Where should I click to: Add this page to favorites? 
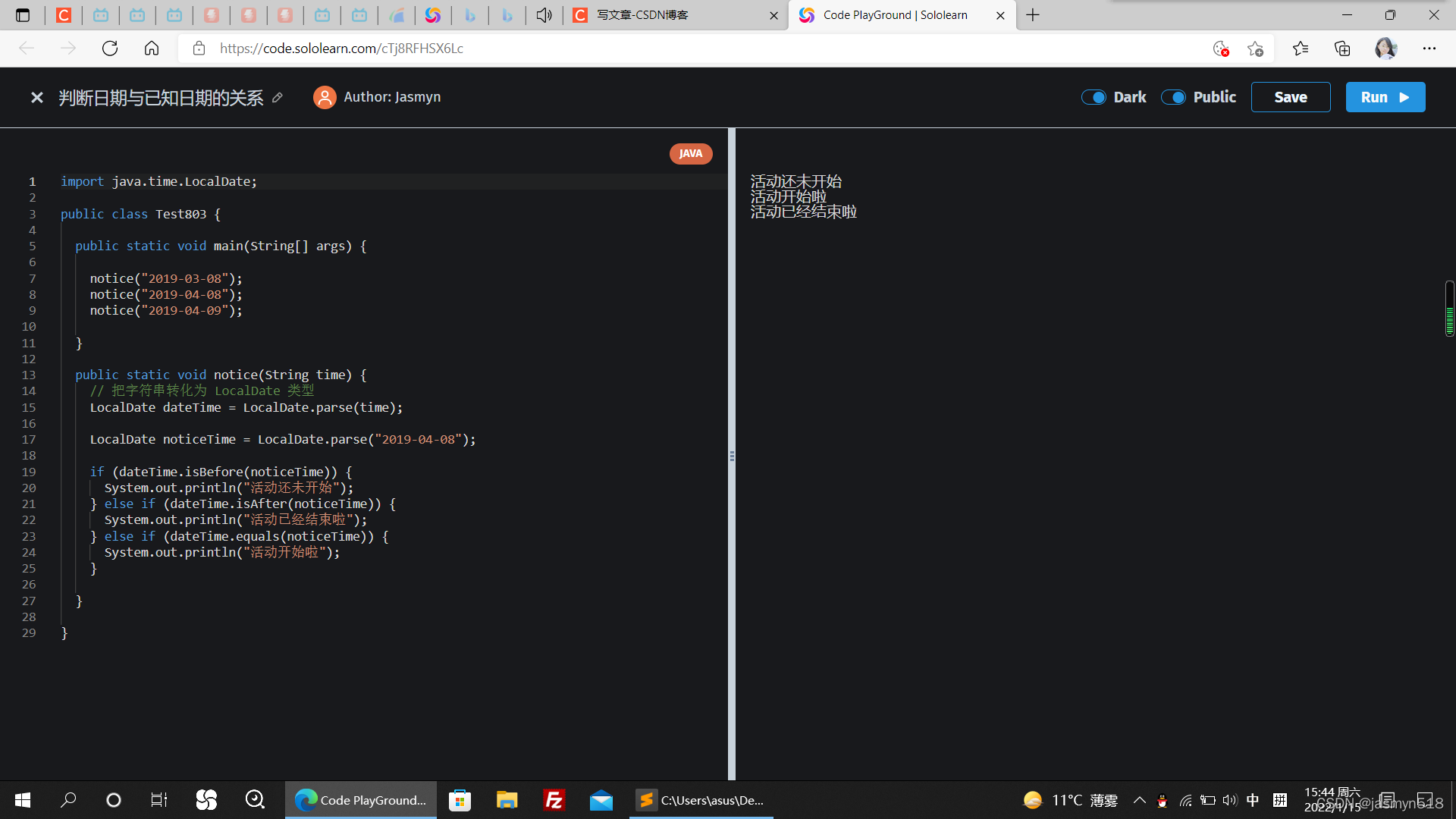[x=1255, y=49]
